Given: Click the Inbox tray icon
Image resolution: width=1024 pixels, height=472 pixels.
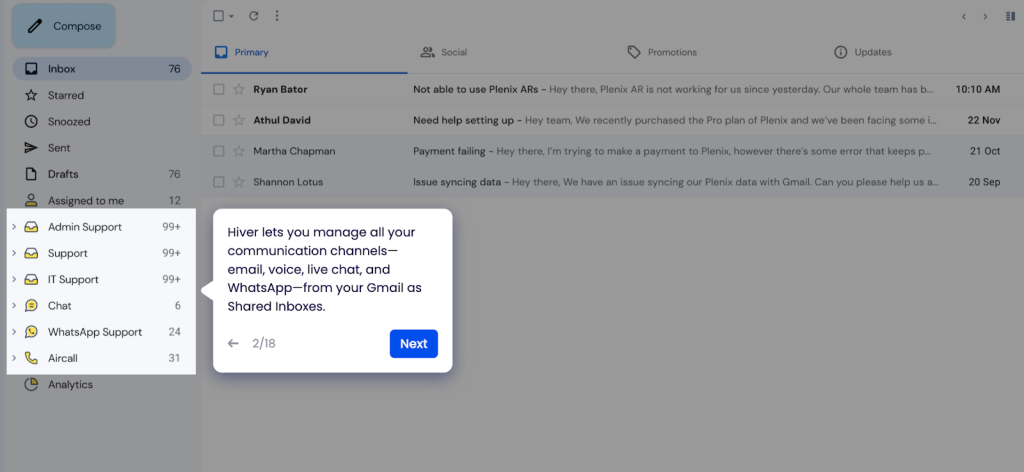Looking at the screenshot, I should click(x=31, y=69).
